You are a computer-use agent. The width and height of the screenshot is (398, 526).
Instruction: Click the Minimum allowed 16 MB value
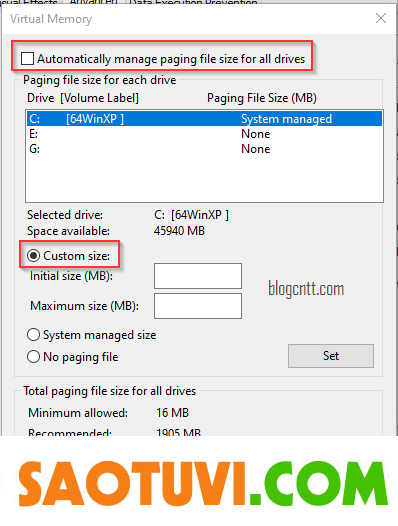(x=172, y=413)
